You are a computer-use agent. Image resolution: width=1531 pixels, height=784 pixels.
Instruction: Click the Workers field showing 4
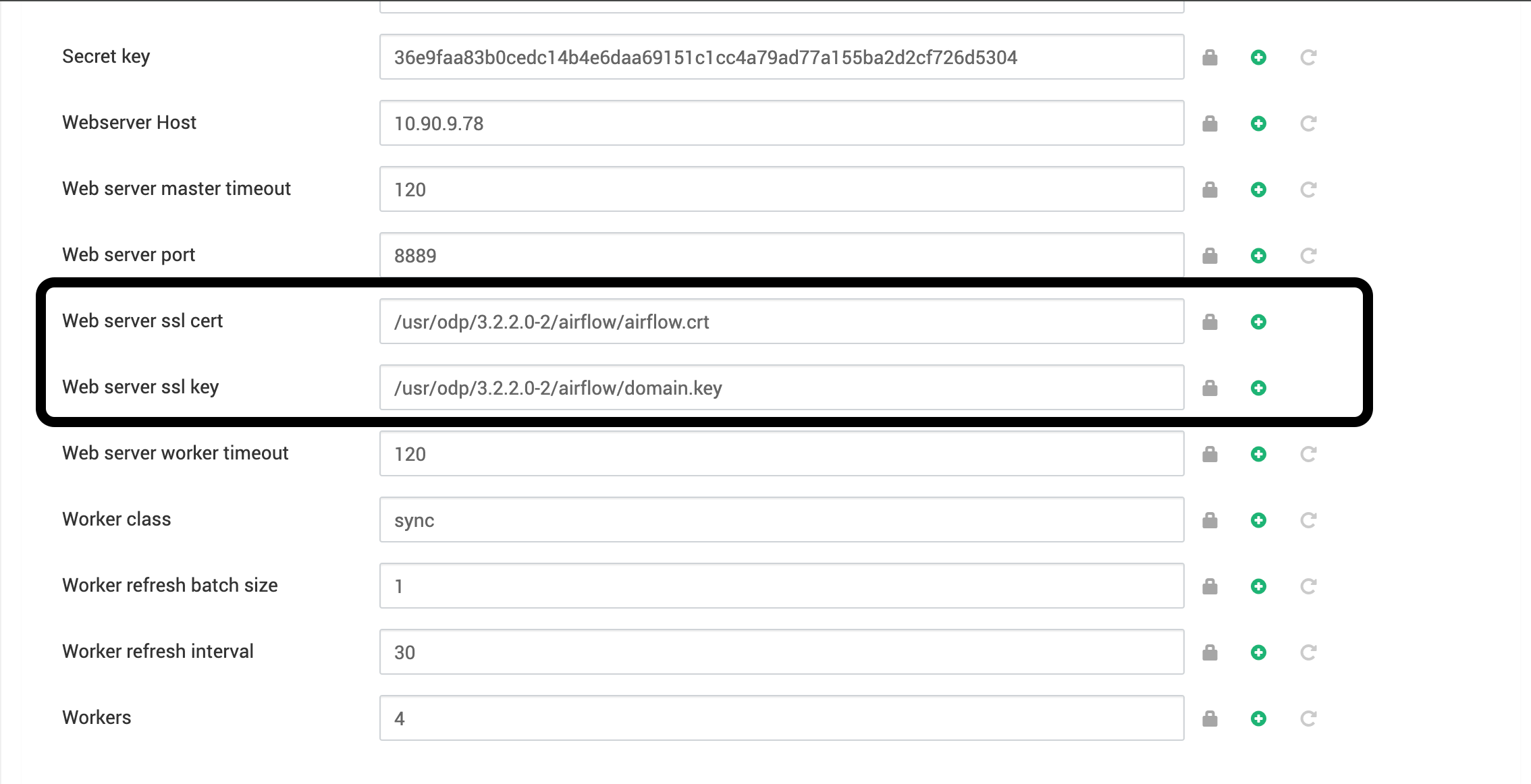click(782, 718)
